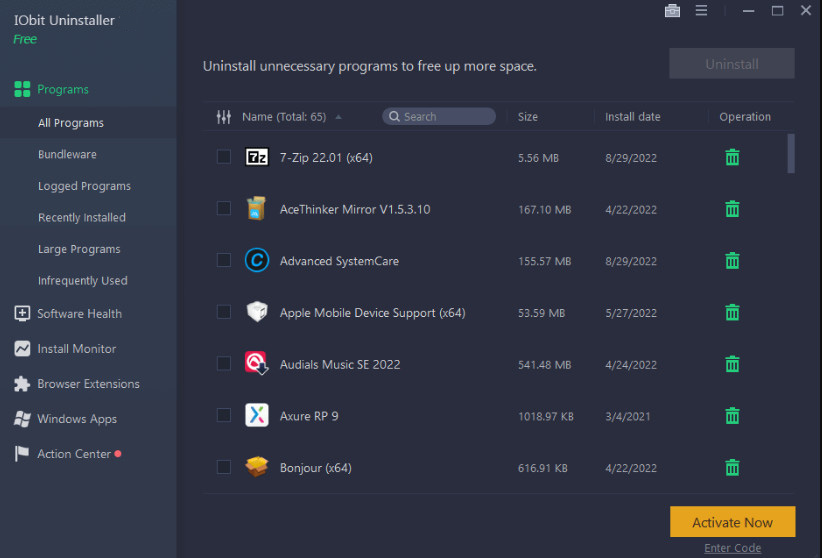This screenshot has width=822, height=558.
Task: Click the 7-Zip application icon
Action: click(x=257, y=157)
